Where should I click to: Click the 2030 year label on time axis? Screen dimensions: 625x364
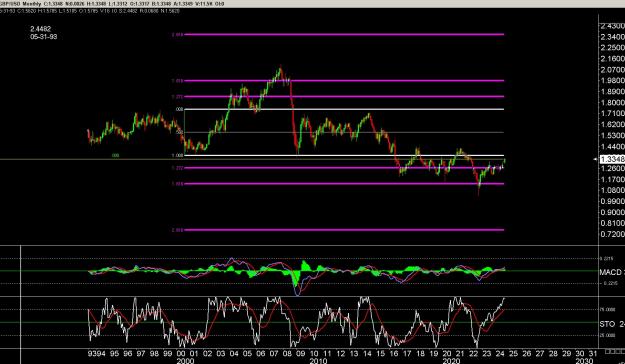(x=584, y=361)
